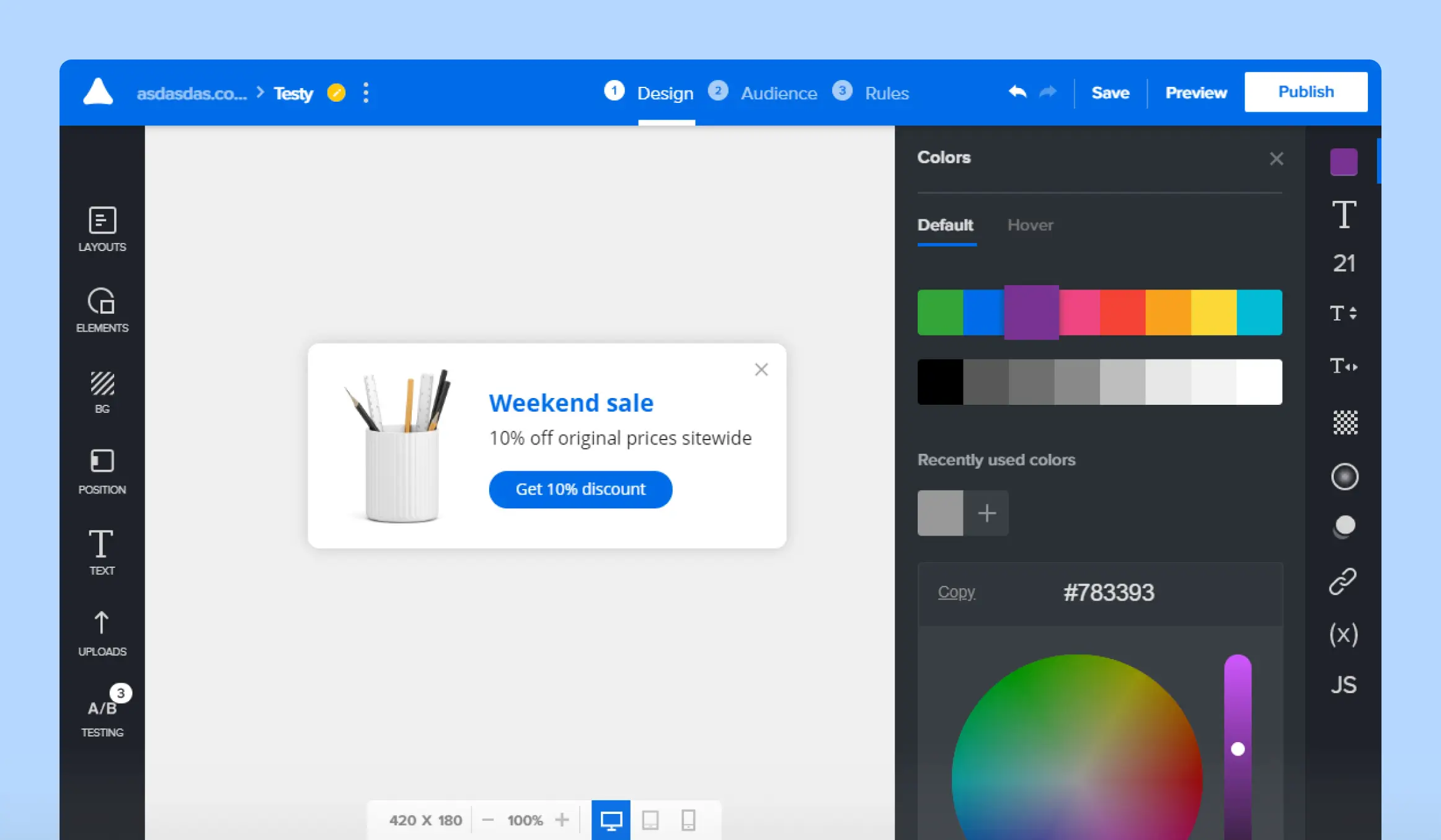Click the app logo in the header

pyautogui.click(x=98, y=92)
